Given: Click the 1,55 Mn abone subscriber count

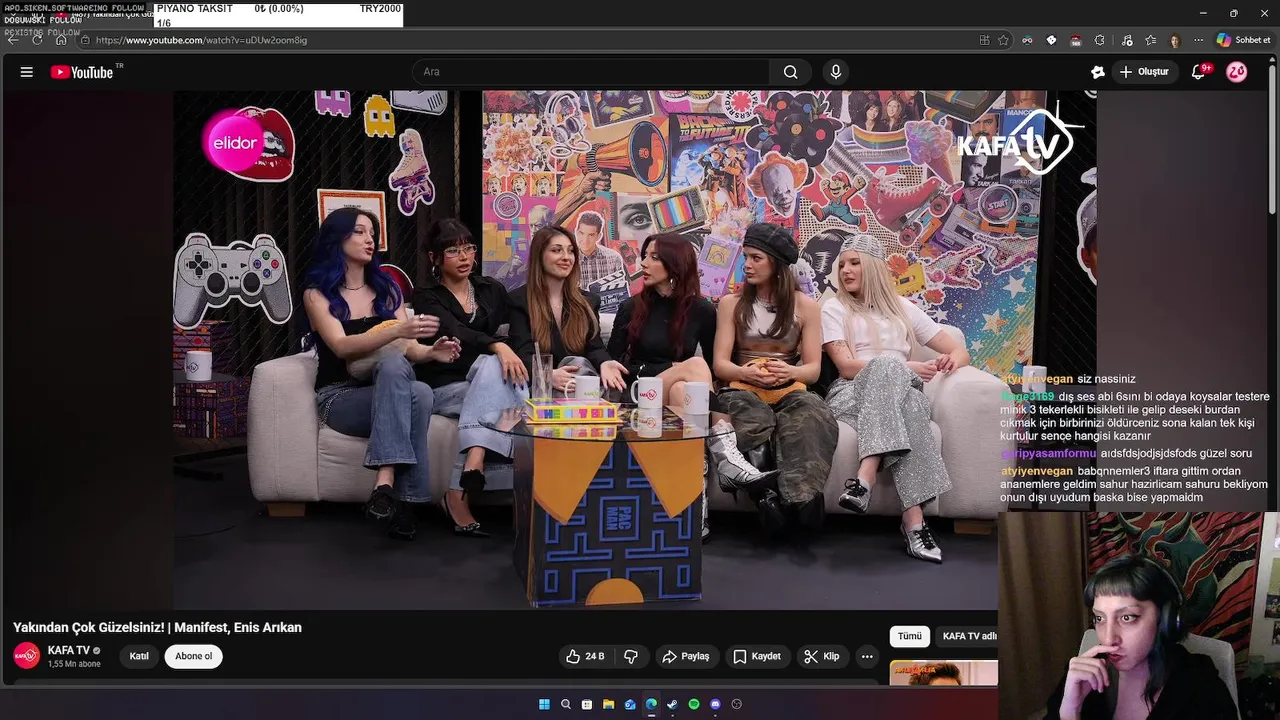Looking at the screenshot, I should 74,664.
